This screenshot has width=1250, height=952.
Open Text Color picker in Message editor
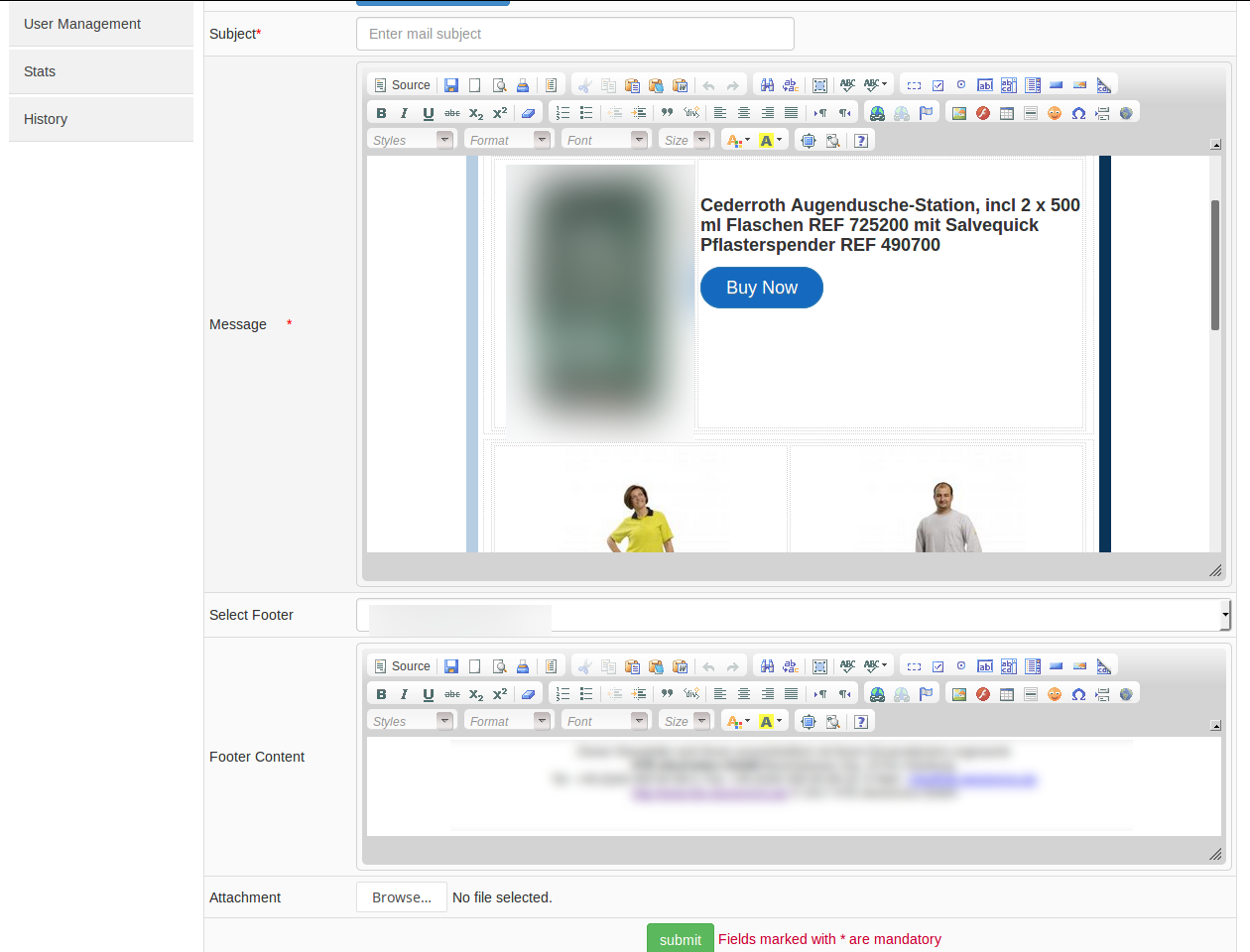tap(738, 141)
